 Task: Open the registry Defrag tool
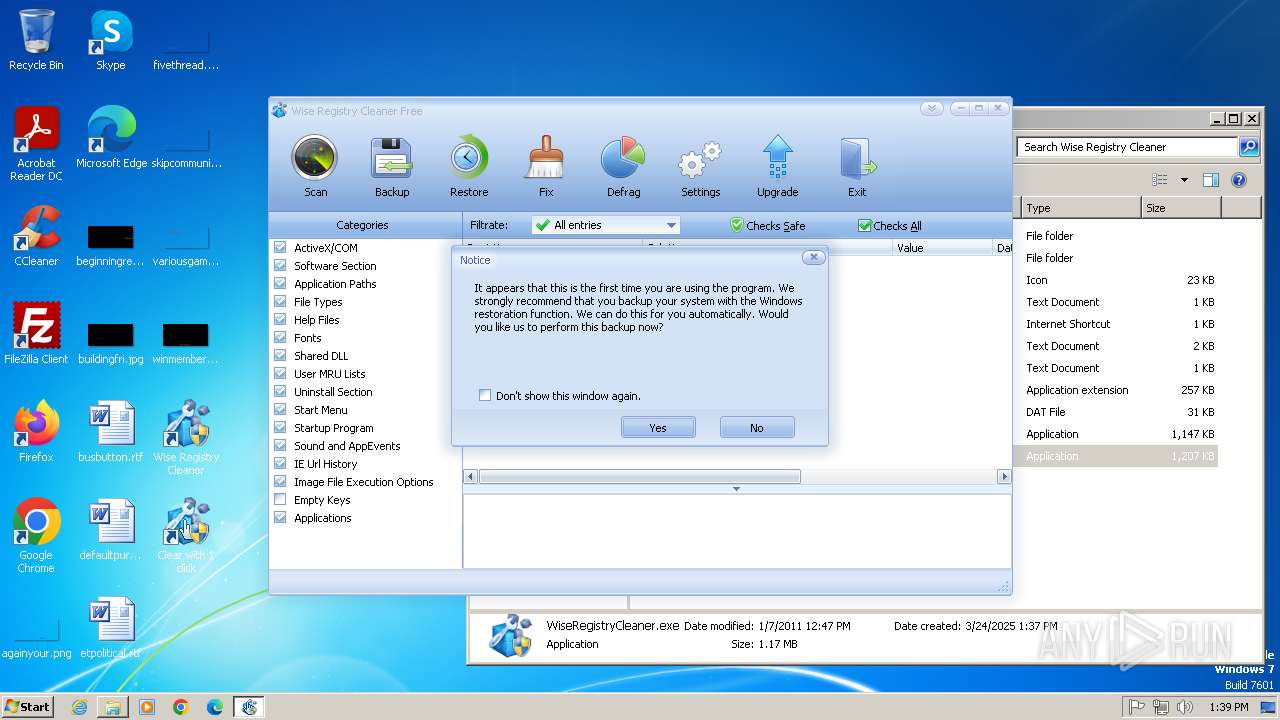pyautogui.click(x=623, y=166)
